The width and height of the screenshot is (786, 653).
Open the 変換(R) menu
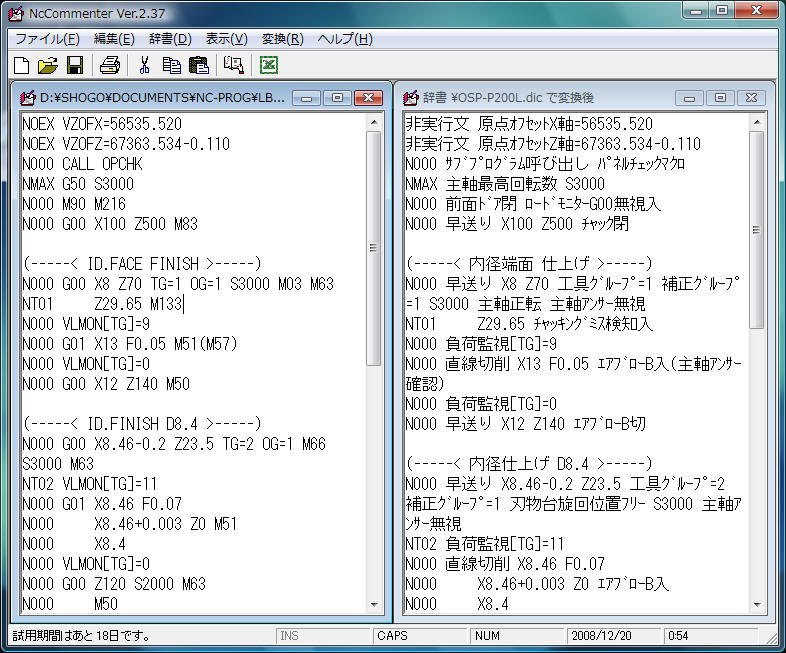[283, 39]
